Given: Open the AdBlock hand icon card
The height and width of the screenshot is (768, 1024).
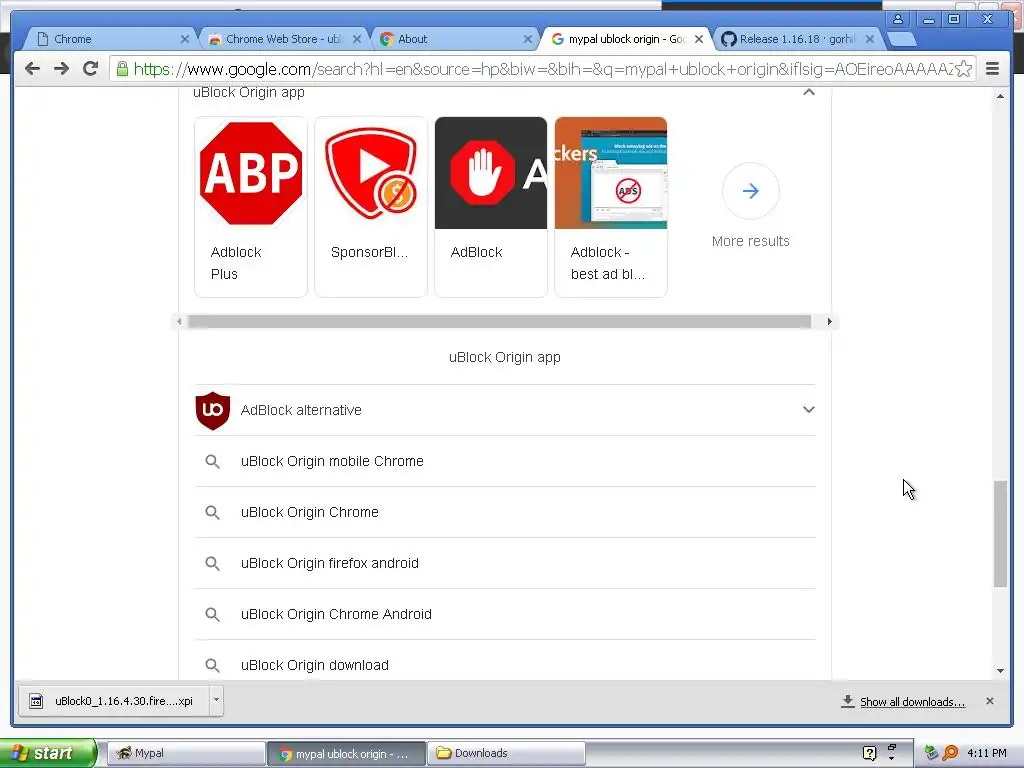Looking at the screenshot, I should pos(491,206).
